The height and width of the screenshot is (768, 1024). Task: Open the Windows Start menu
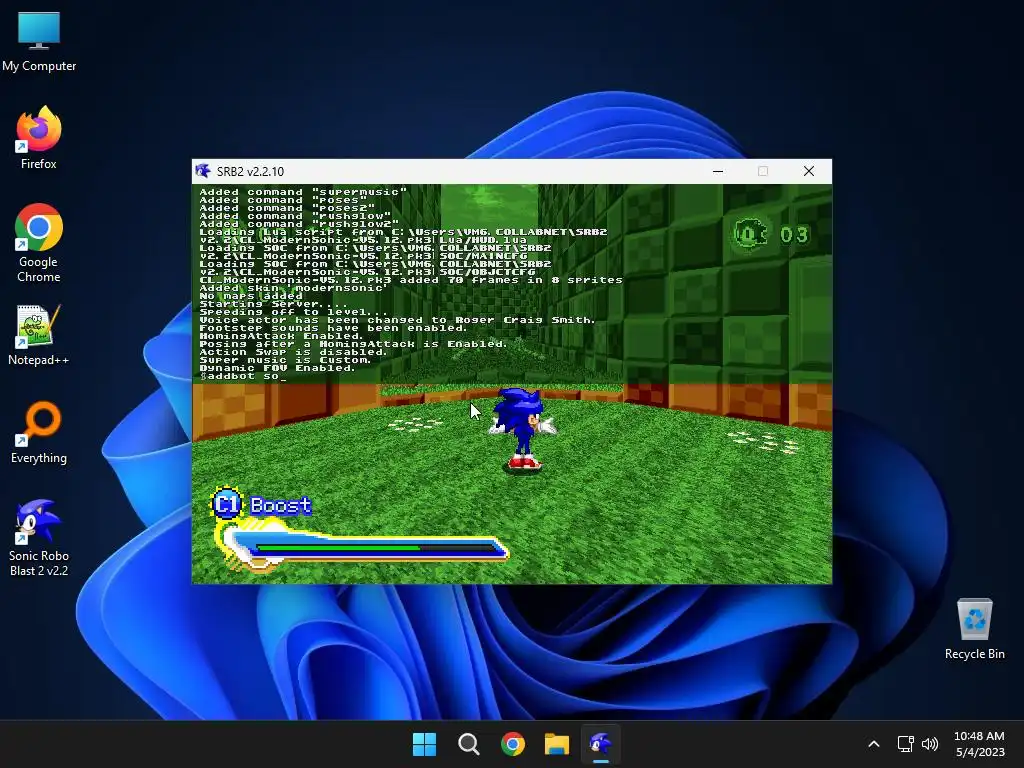click(424, 744)
